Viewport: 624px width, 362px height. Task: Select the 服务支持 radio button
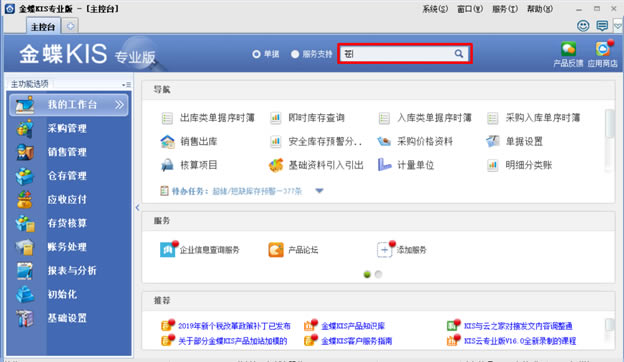tap(295, 54)
